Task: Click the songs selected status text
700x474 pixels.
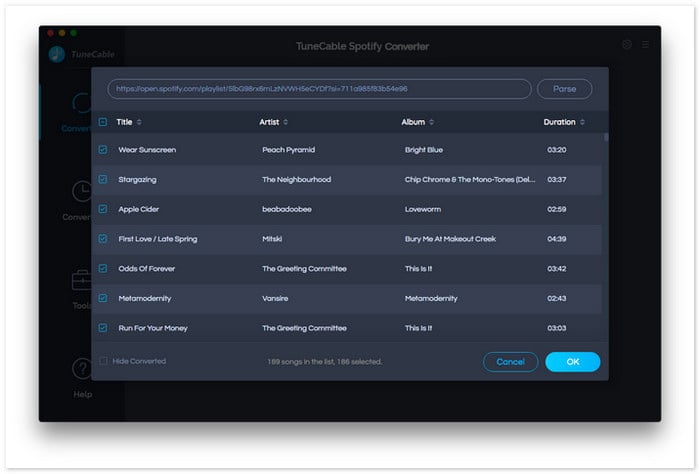Action: [x=325, y=362]
